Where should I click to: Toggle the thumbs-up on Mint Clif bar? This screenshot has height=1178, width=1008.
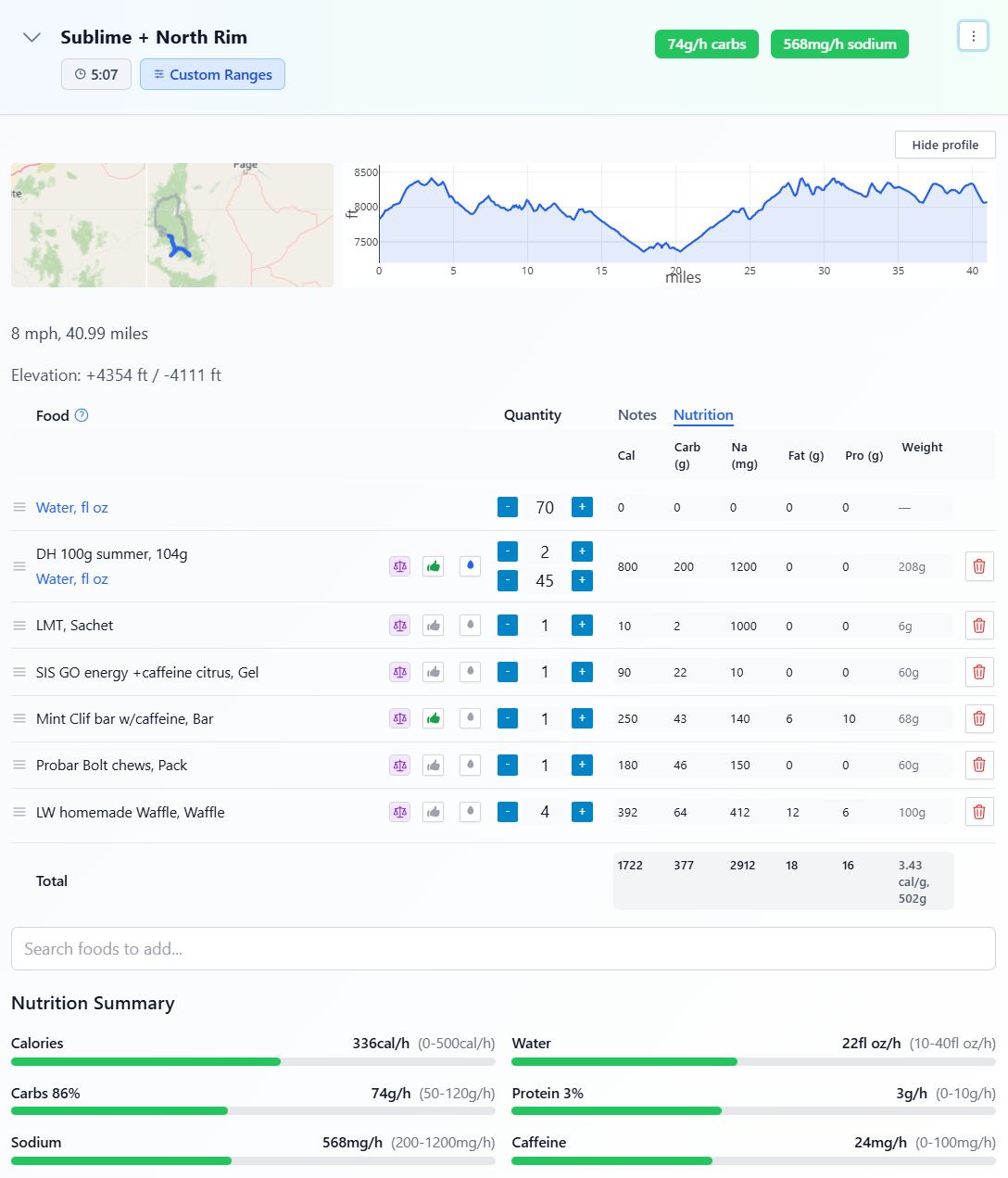(433, 718)
